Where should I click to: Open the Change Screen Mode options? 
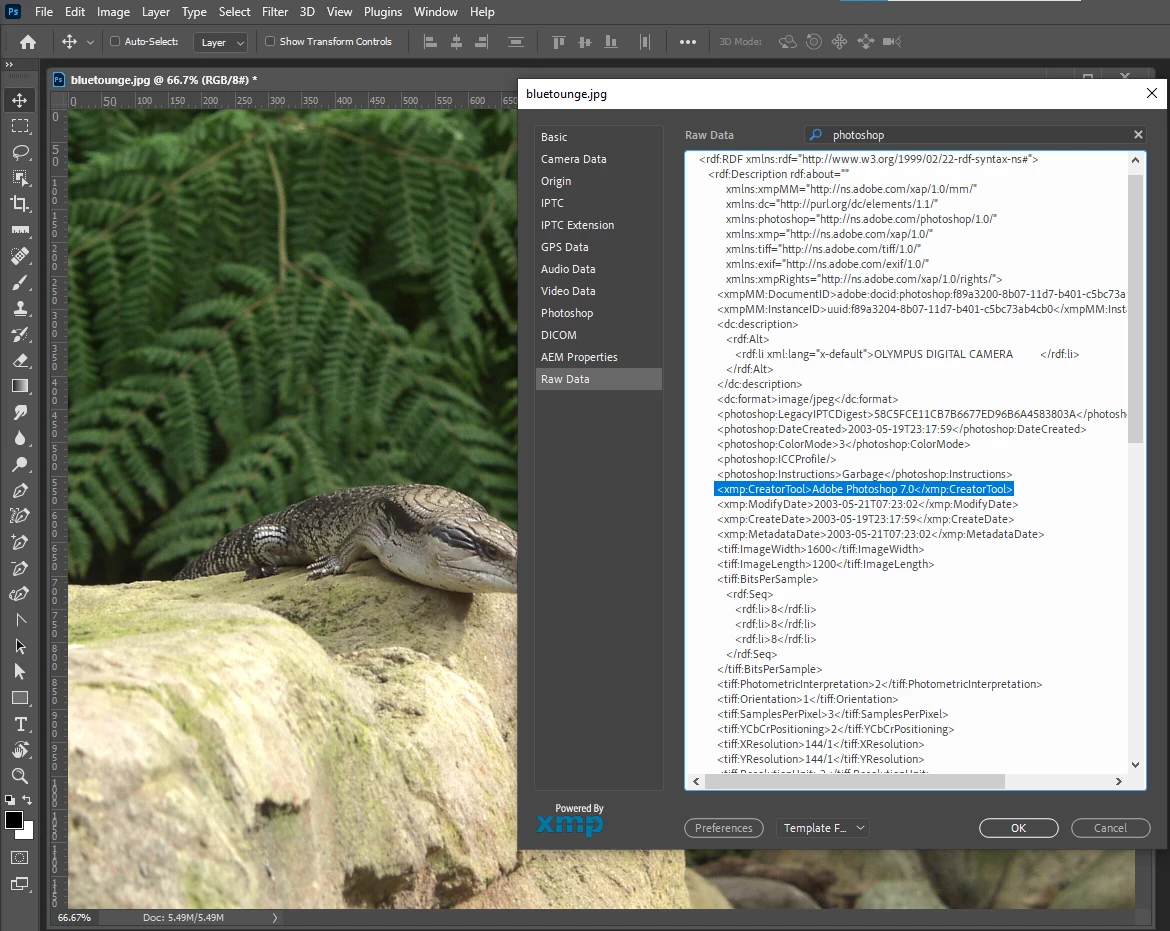point(20,884)
